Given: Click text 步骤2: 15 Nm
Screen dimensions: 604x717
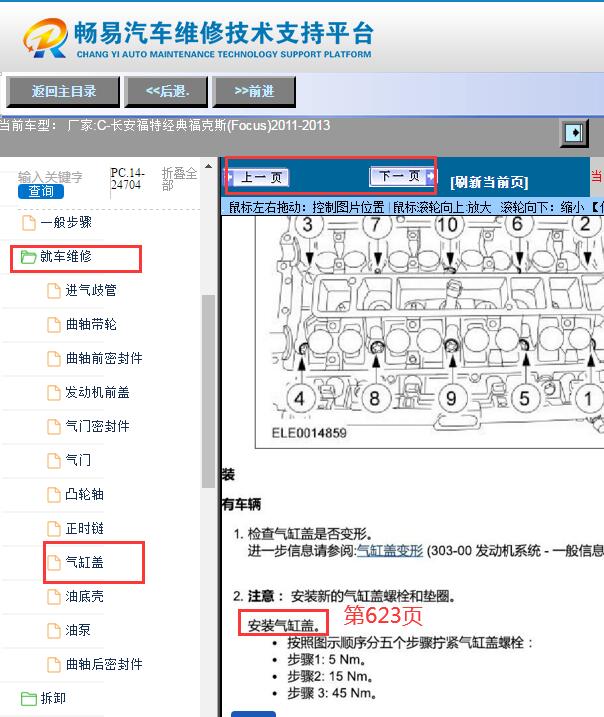Looking at the screenshot, I should tap(329, 676).
